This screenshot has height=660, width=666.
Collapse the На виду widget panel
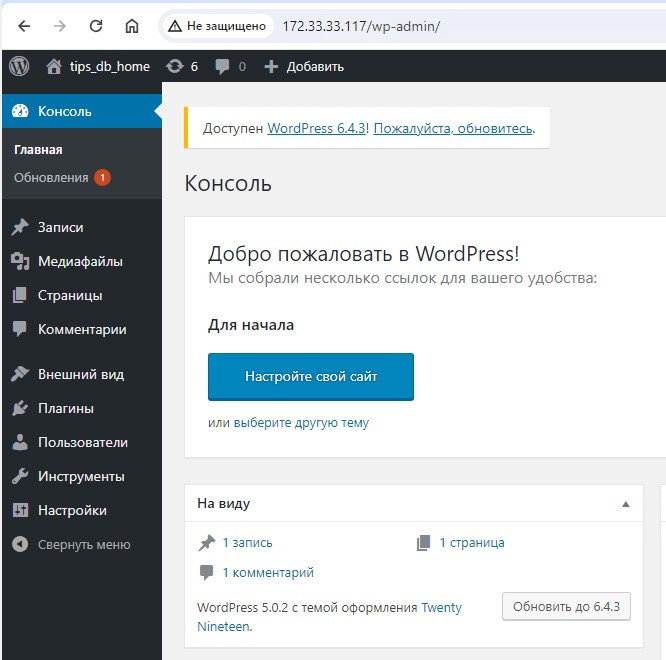coord(626,504)
